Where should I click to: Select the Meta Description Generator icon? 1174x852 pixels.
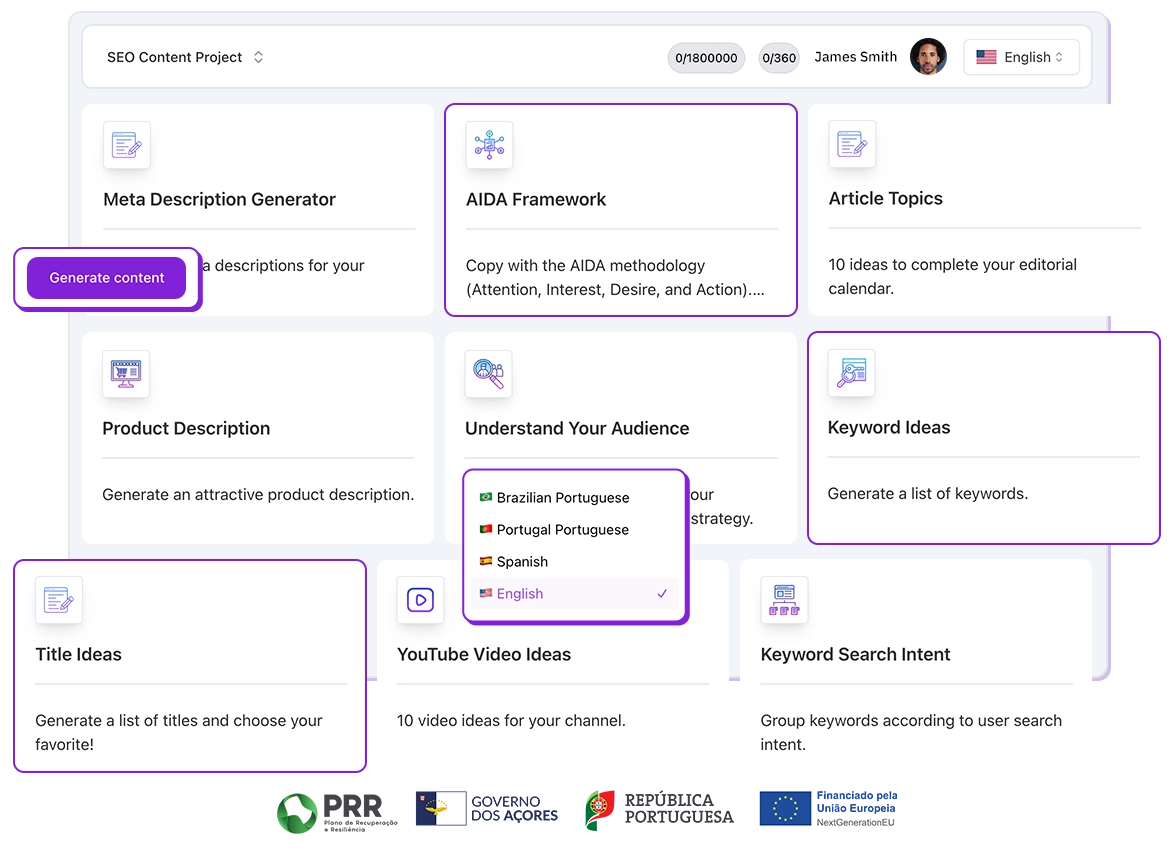[126, 145]
